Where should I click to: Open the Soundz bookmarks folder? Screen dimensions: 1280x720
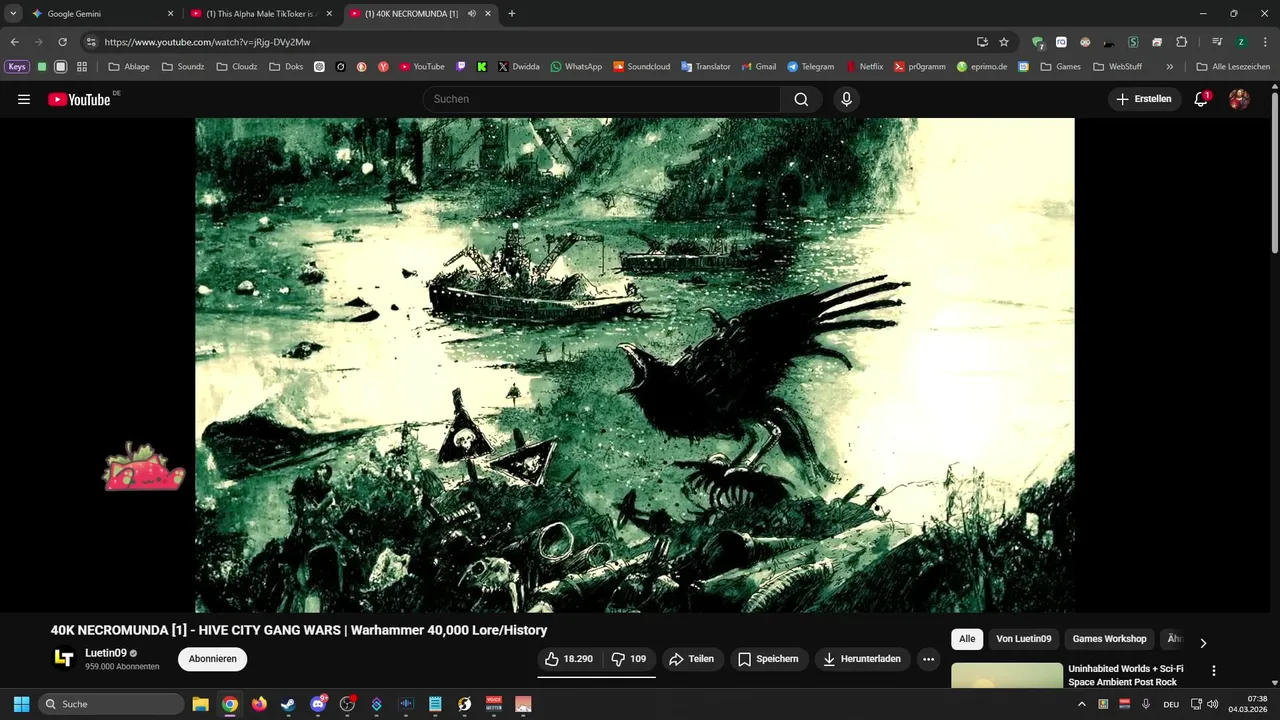click(x=183, y=67)
